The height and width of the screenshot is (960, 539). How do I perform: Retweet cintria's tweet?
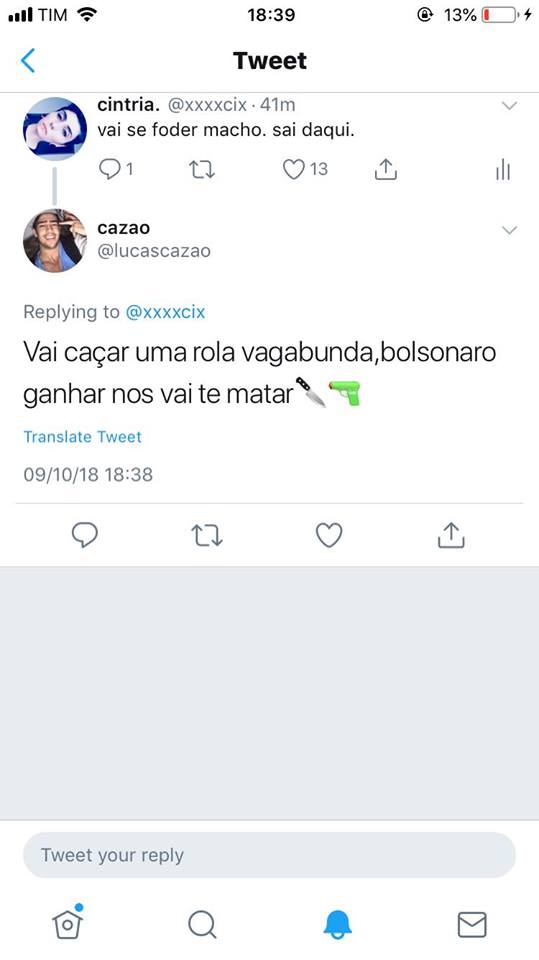[x=202, y=170]
